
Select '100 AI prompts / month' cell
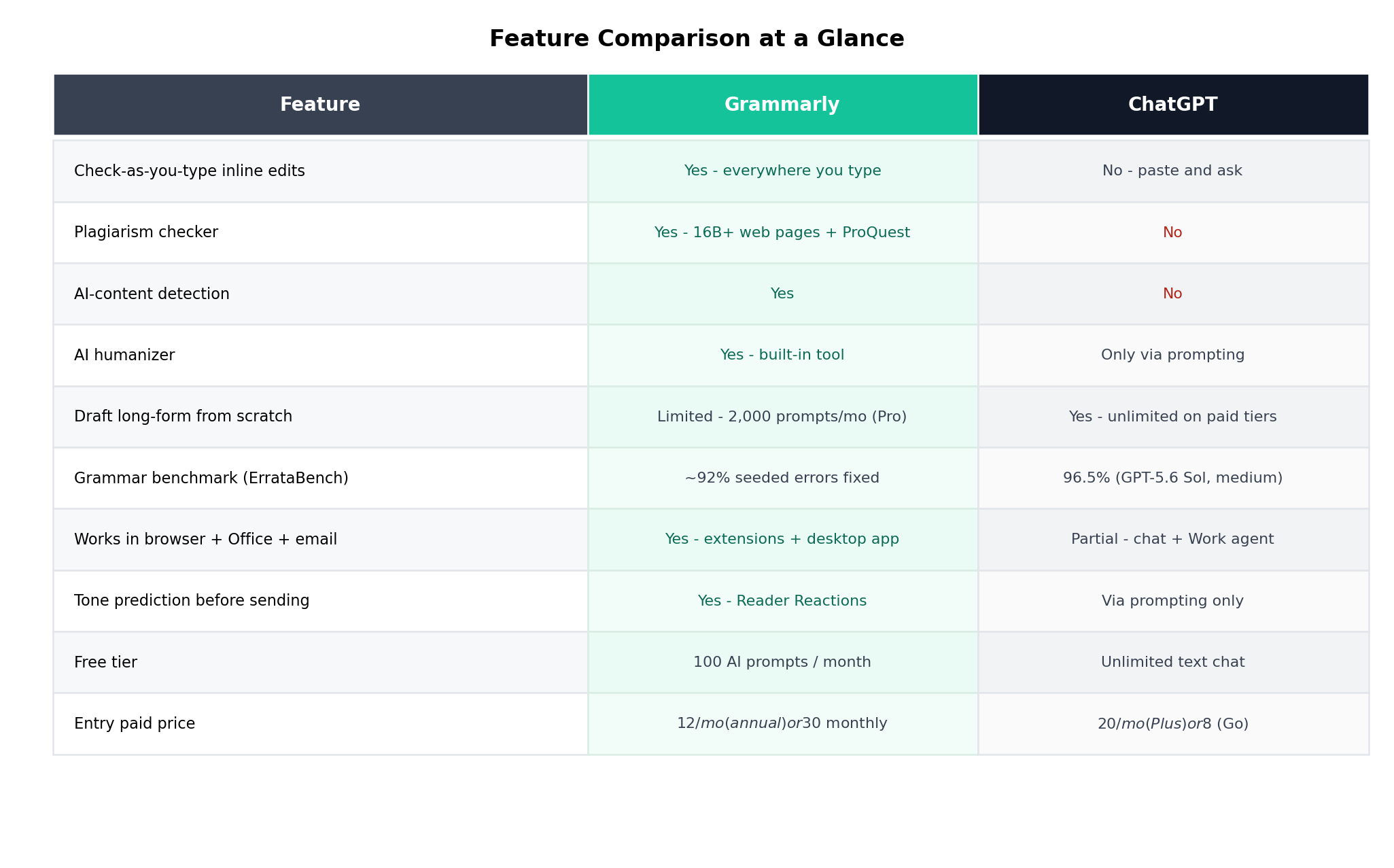[782, 662]
